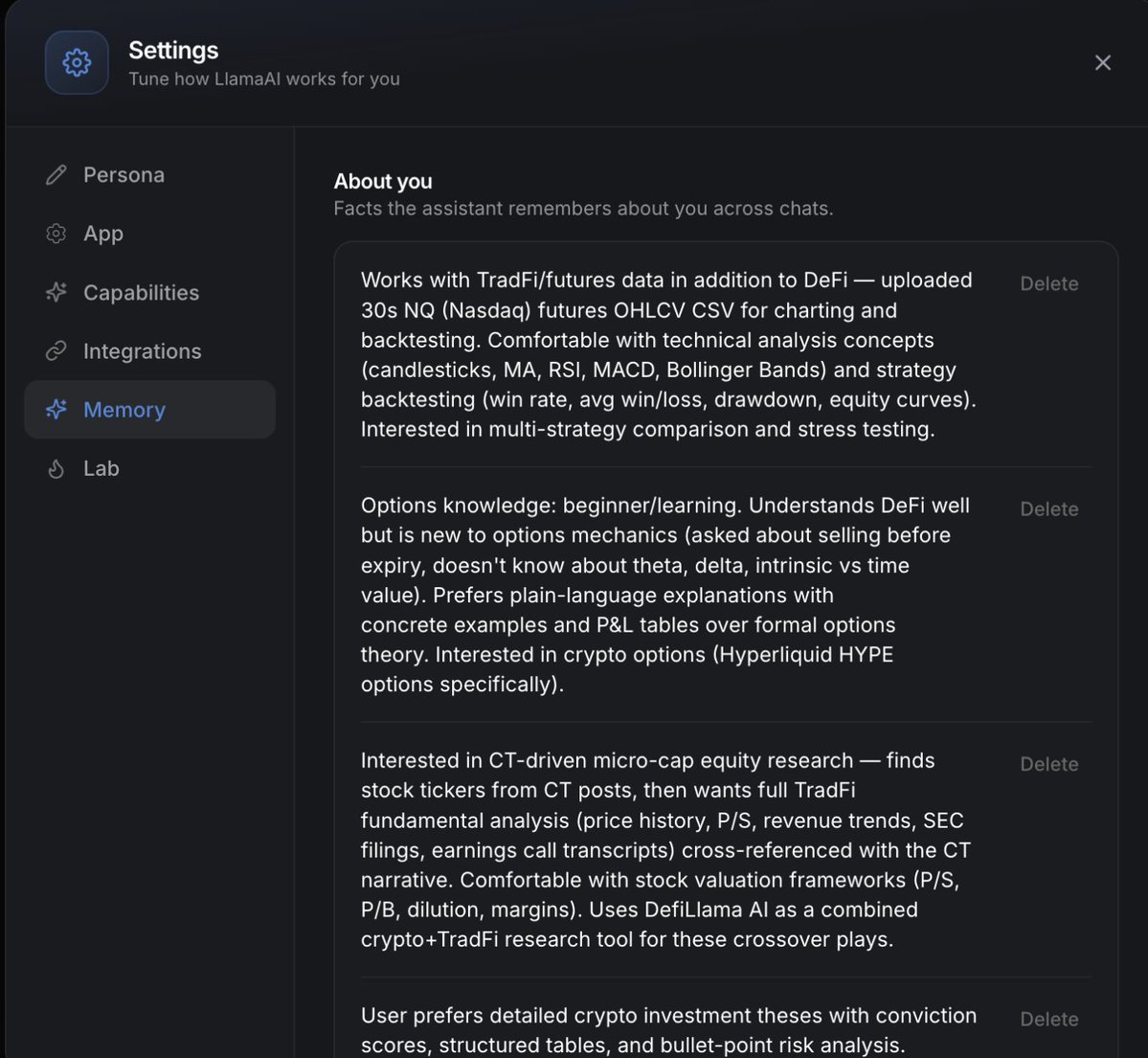
Task: Click the 'Settings' title text
Action: 173,51
